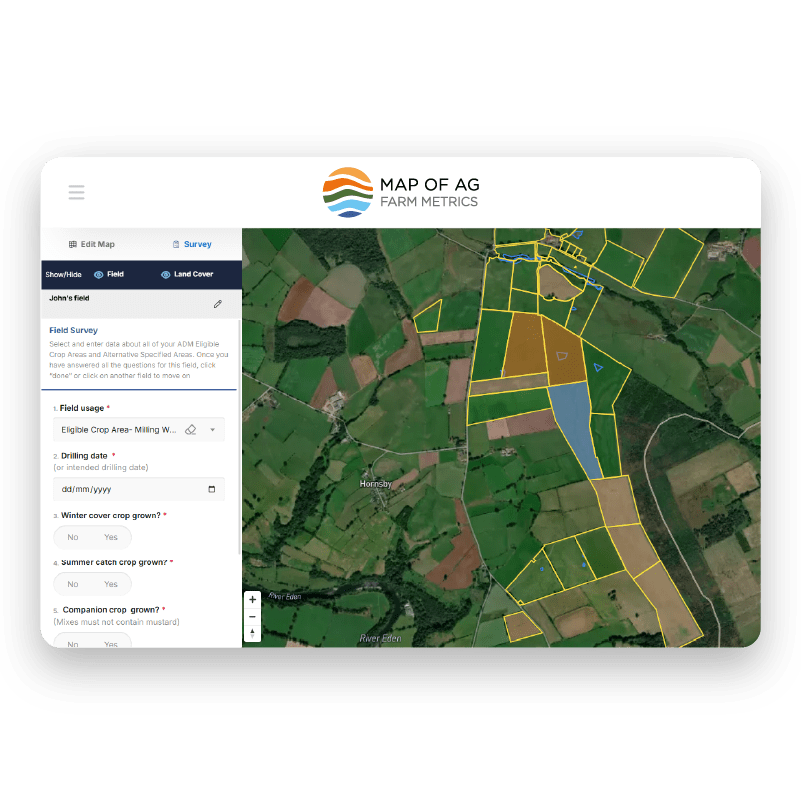Edit the John's field name
The image size is (801, 801).
[x=218, y=304]
